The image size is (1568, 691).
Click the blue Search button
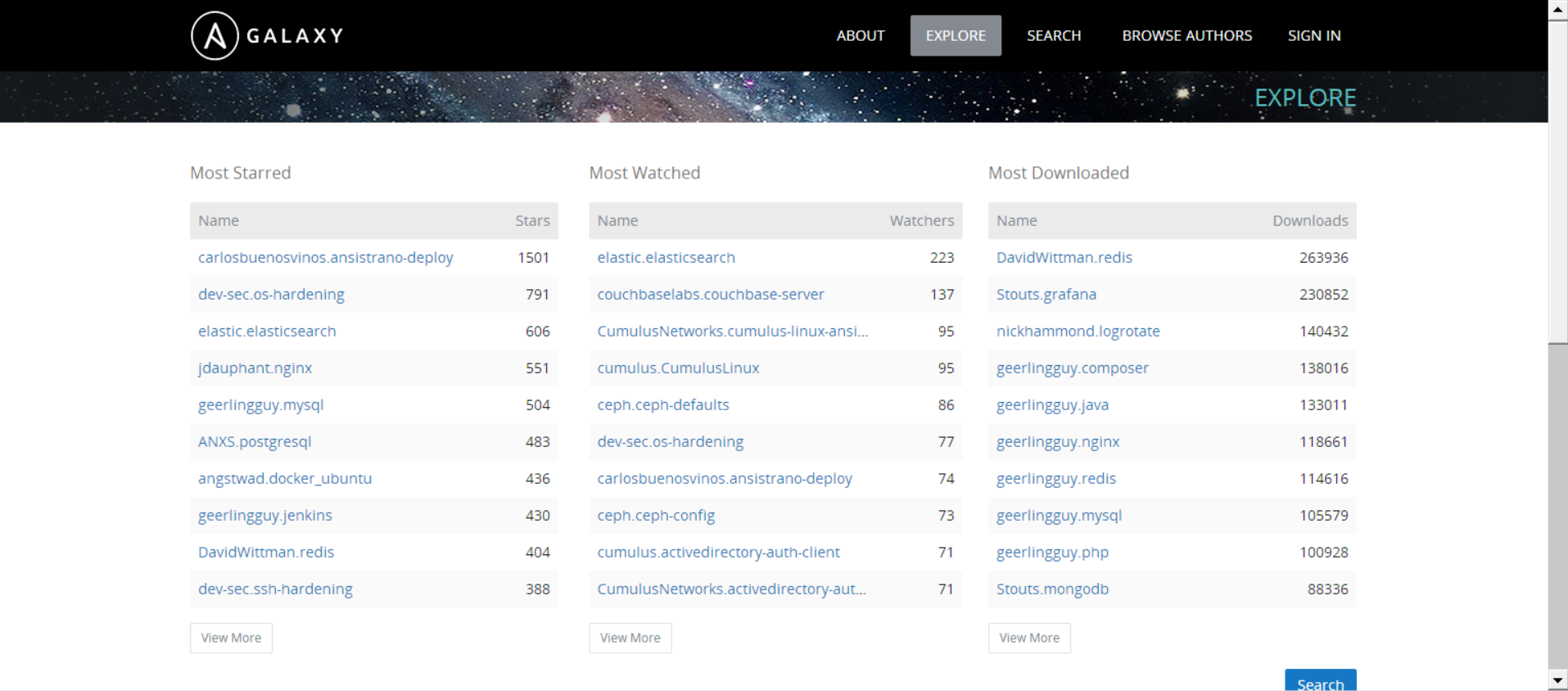(x=1320, y=680)
